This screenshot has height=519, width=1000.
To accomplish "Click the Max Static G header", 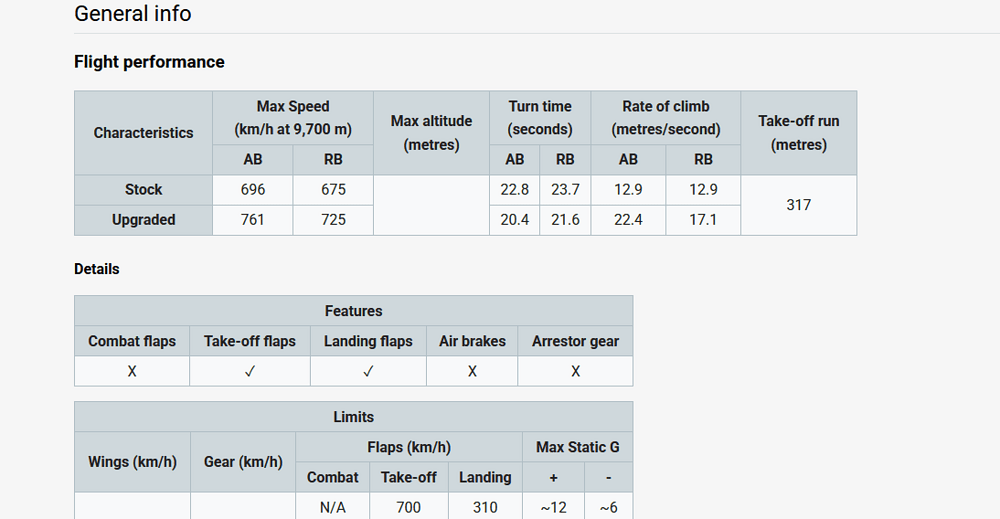I will [x=577, y=447].
